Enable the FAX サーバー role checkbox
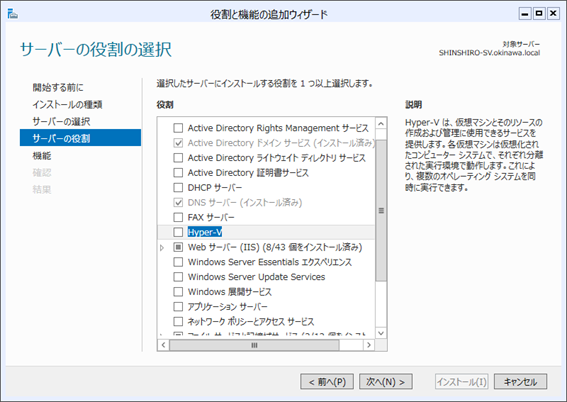 (178, 217)
